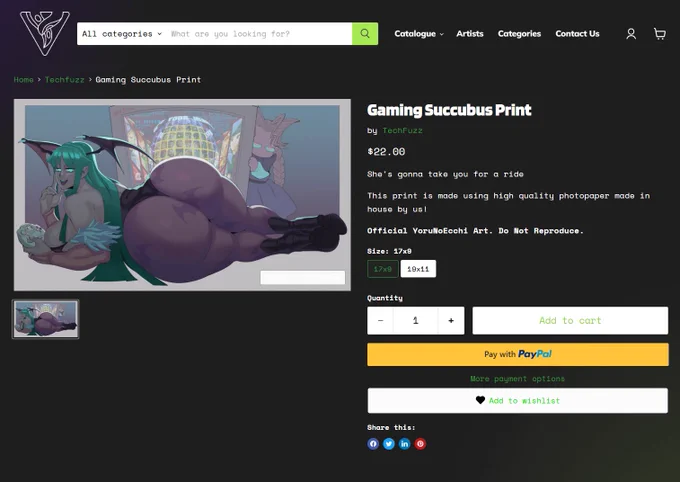Click the green search magnifier button
The image size is (680, 482).
coord(365,34)
